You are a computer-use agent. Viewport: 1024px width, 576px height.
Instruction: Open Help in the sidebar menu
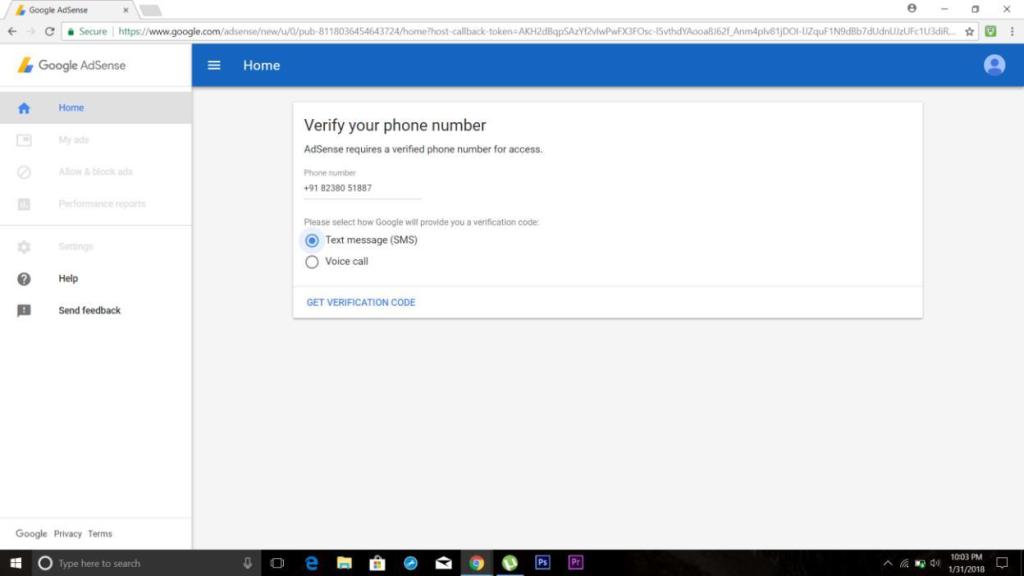(x=68, y=279)
